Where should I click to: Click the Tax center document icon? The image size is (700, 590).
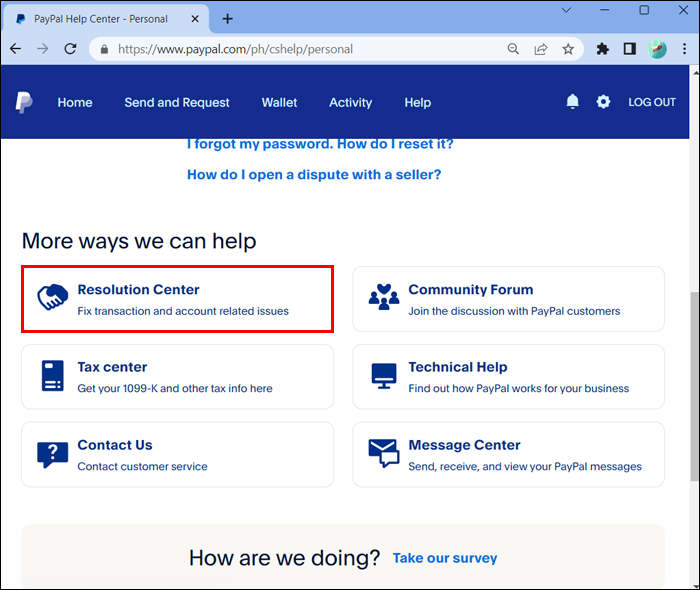[x=52, y=376]
